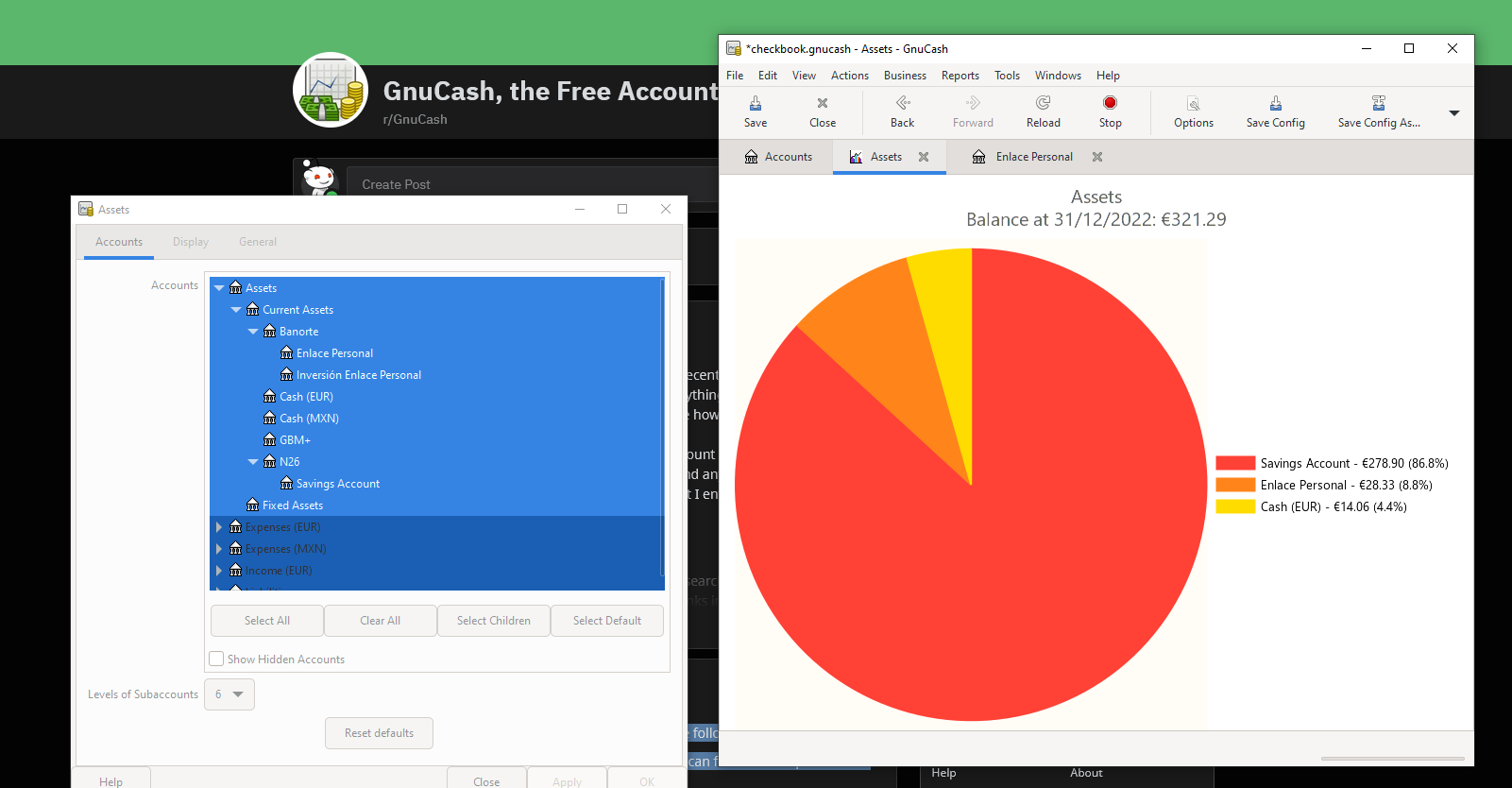The width and height of the screenshot is (1512, 788).
Task: Click OK in the Assets dialog
Action: [647, 779]
